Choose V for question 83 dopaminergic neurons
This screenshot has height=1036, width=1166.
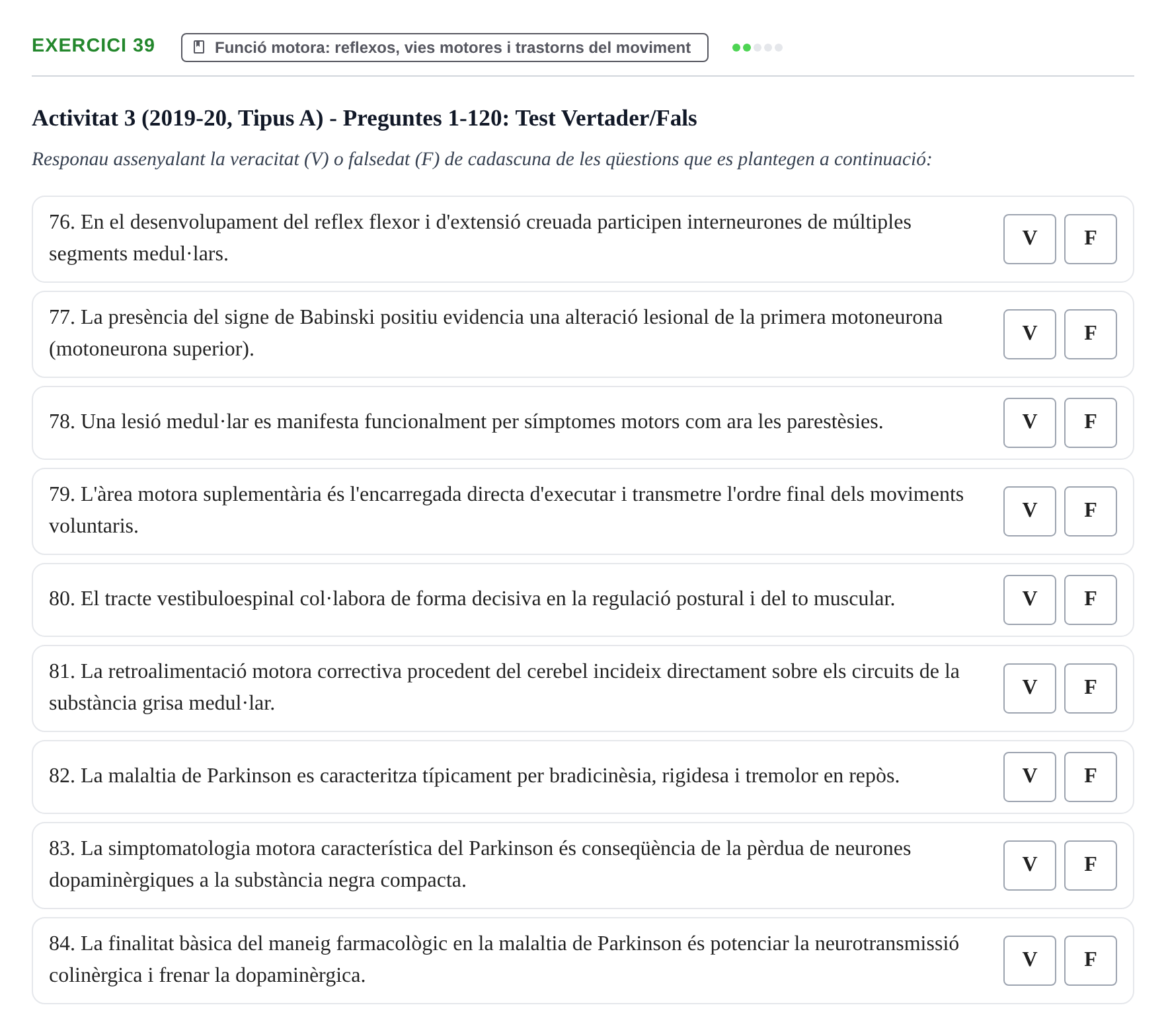click(1030, 866)
